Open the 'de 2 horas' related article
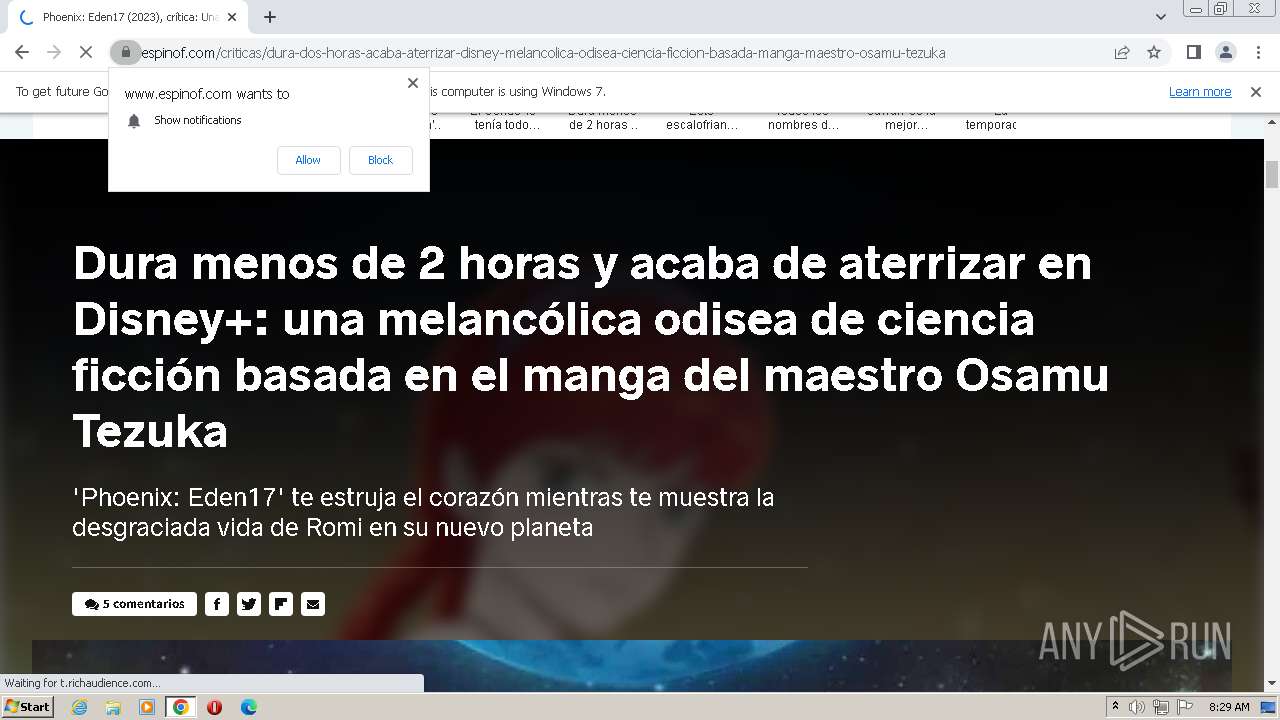 click(603, 124)
